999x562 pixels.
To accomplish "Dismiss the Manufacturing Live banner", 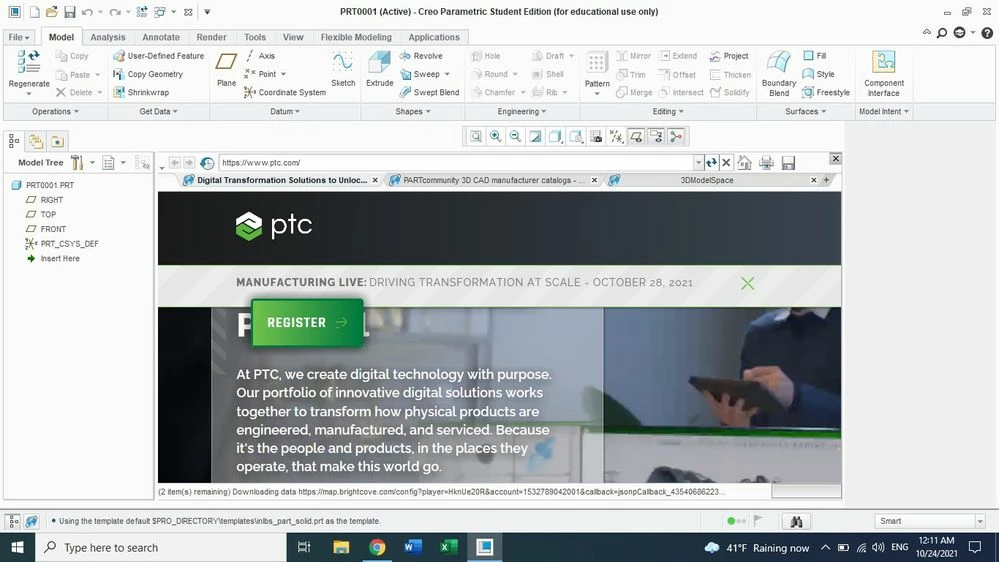I will [747, 283].
